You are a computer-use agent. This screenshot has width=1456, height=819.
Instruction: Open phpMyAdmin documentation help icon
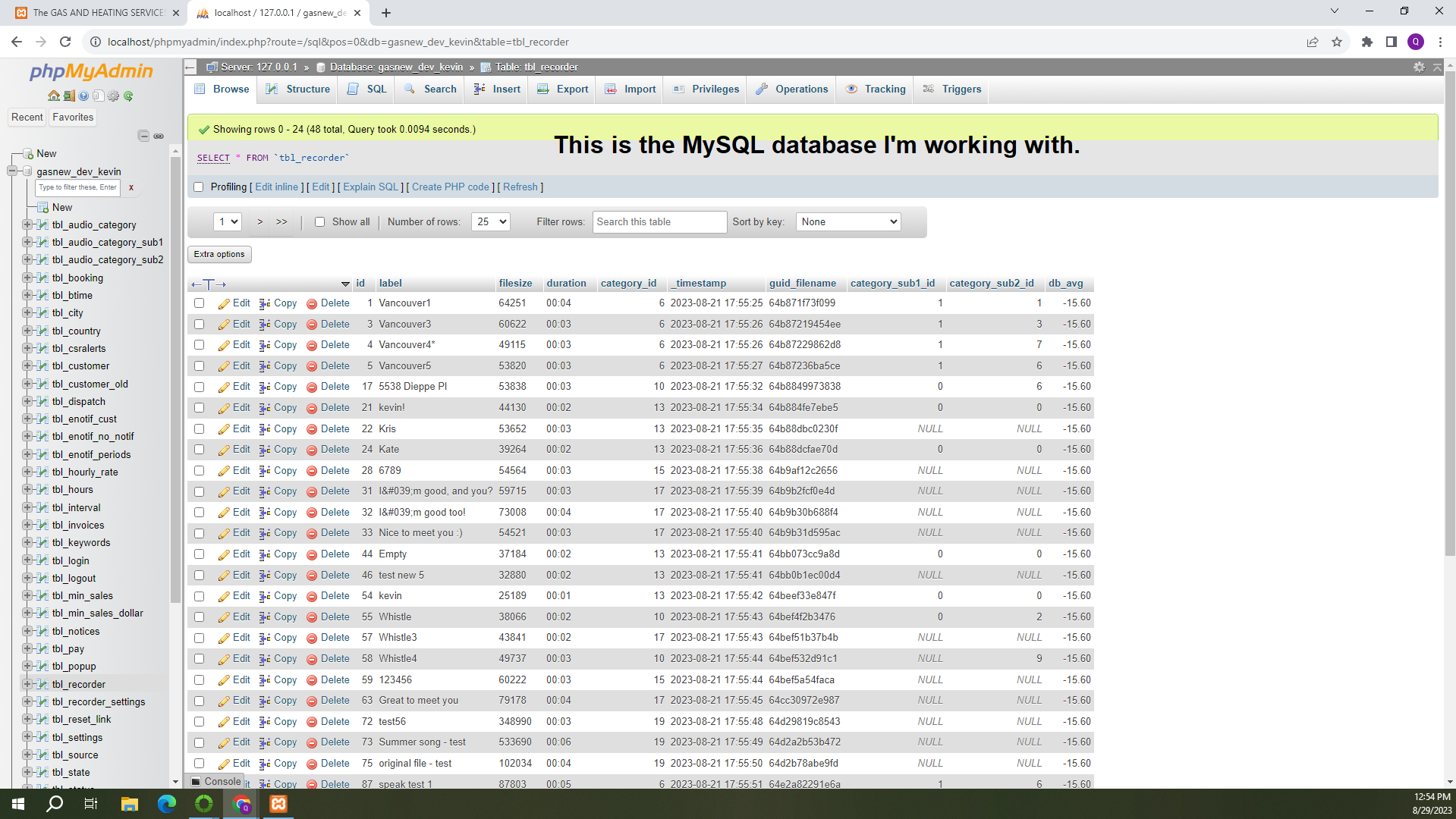[x=83, y=96]
